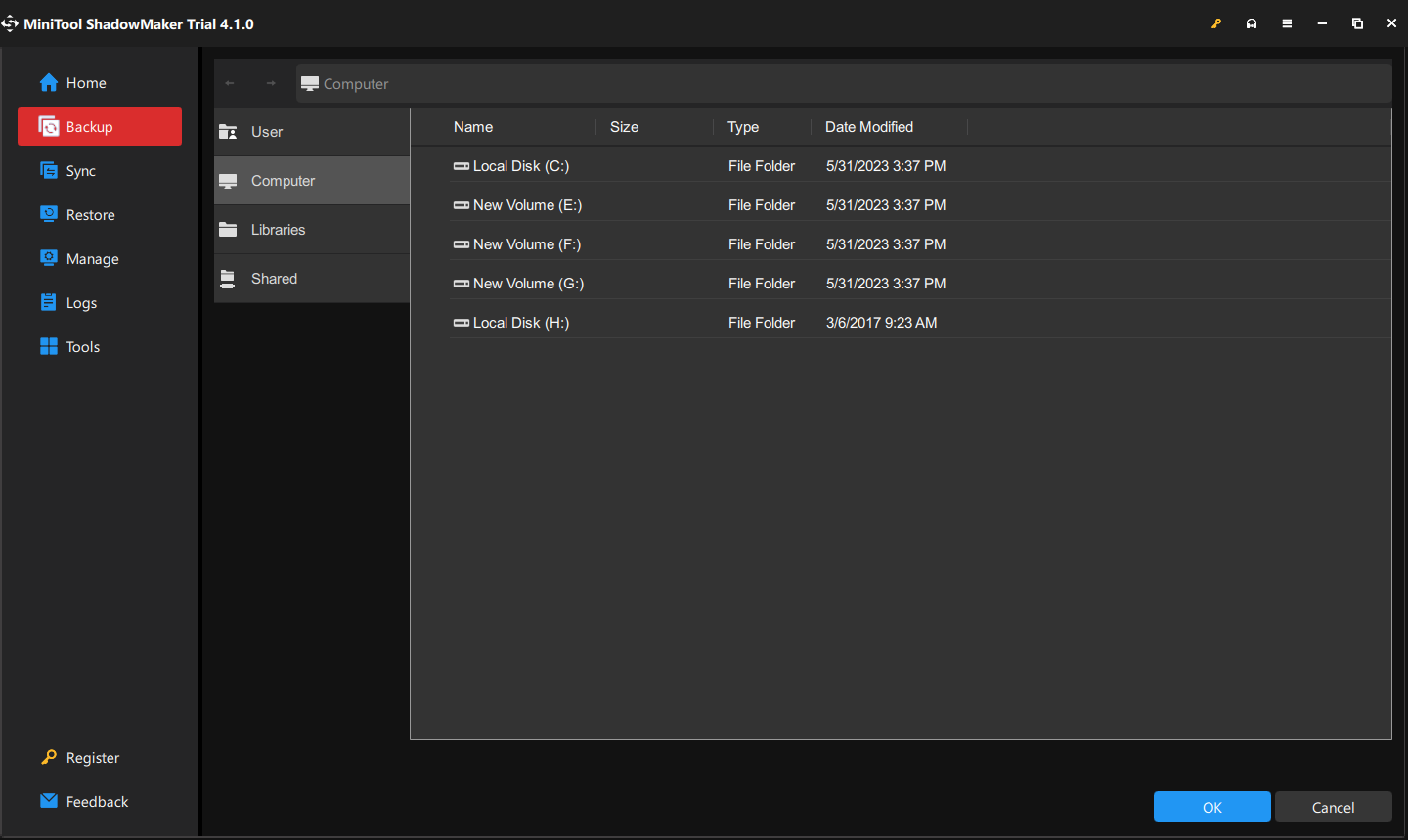Click the yellow key registration icon
Screen dimensions: 1408x840
tap(1215, 22)
